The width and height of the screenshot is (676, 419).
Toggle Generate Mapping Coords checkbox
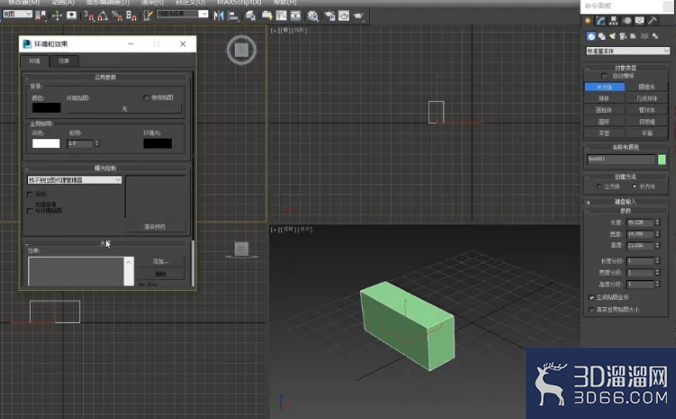pos(592,297)
